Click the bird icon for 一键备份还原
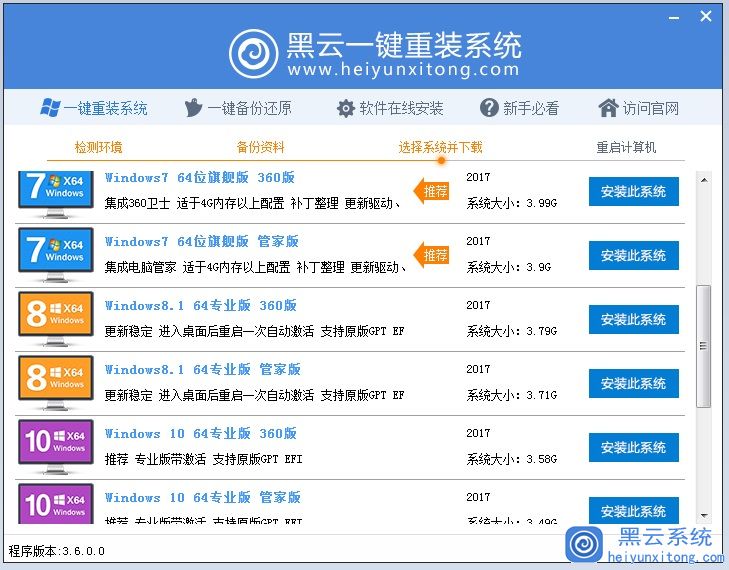This screenshot has height=570, width=729. coord(193,108)
